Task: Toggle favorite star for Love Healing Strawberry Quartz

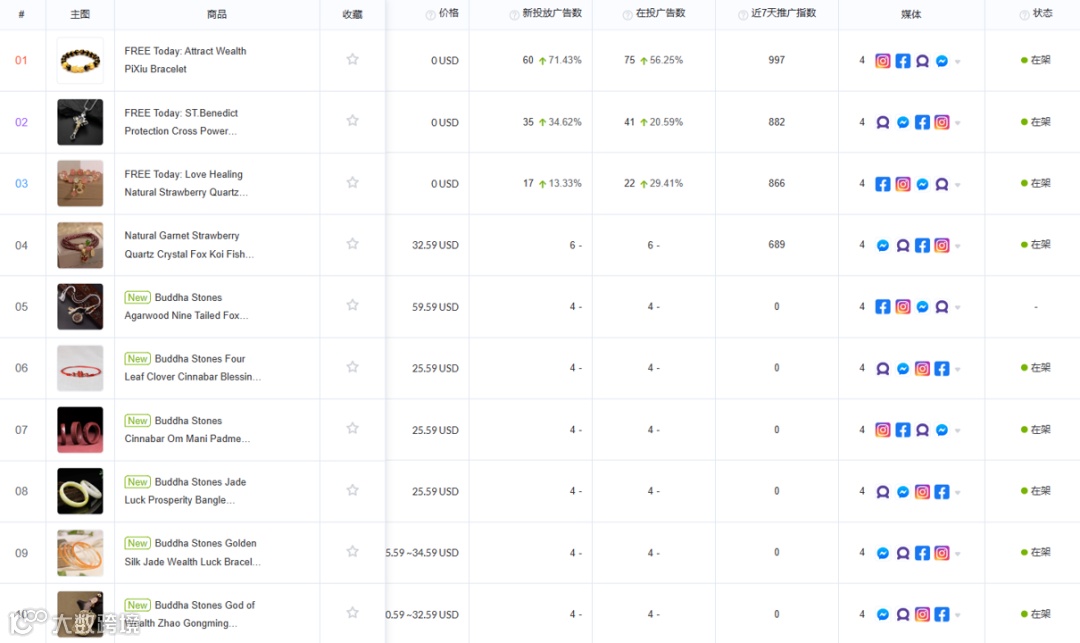Action: 352,182
